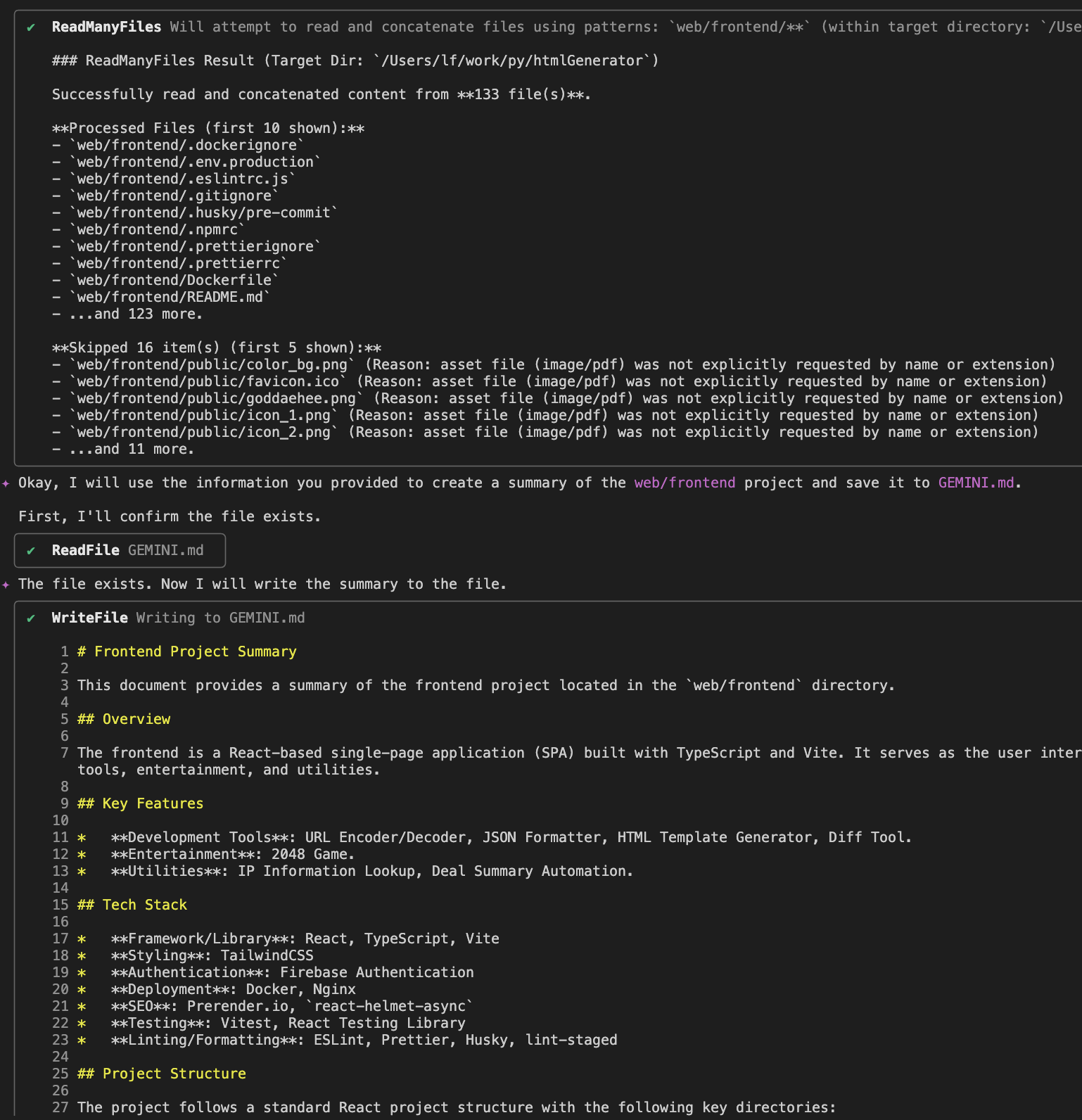Click the '## Tech Stack' heading on line 15
This screenshot has height=1120, width=1082.
132,905
